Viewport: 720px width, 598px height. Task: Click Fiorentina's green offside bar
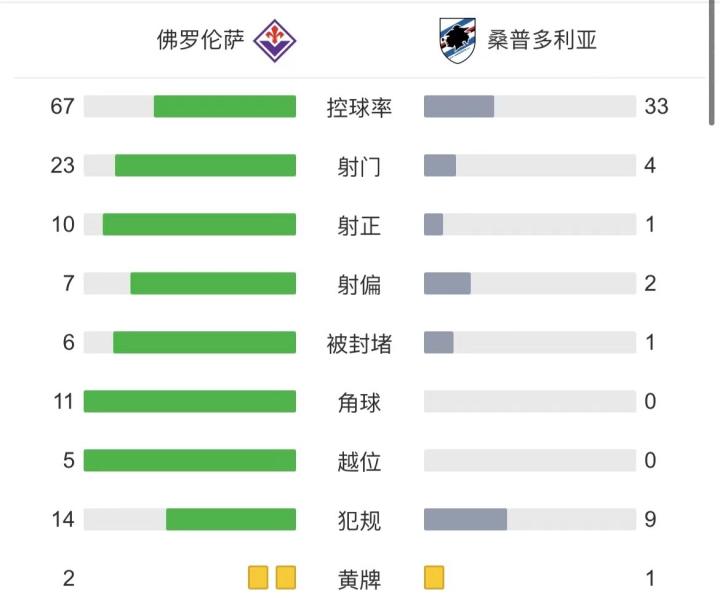tap(190, 461)
